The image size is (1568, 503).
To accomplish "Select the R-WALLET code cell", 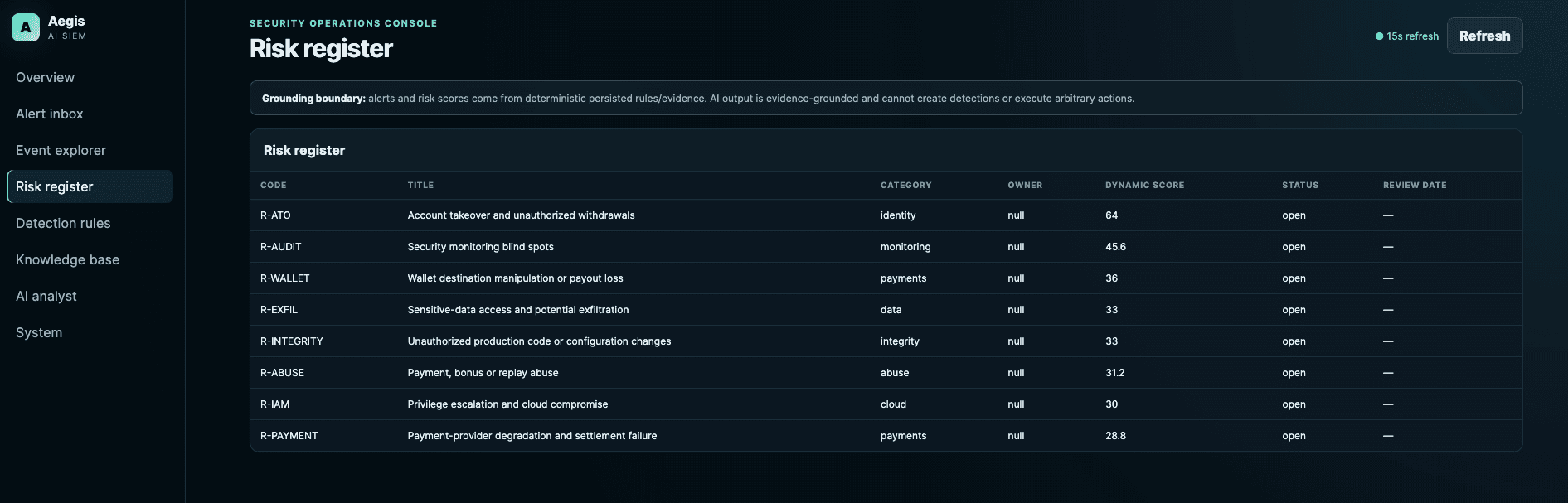I will point(285,278).
